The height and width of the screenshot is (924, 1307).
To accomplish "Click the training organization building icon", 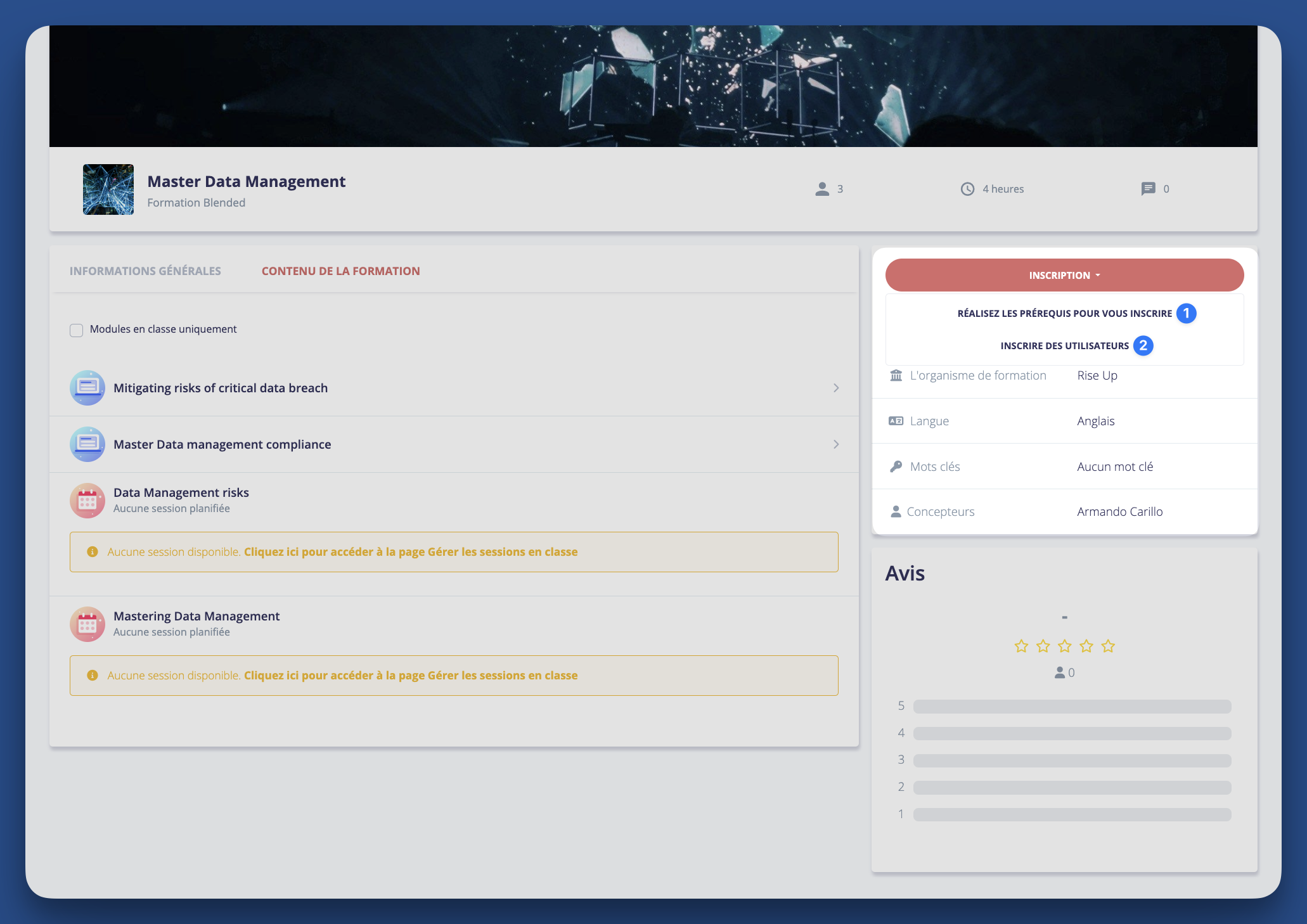I will 896,375.
